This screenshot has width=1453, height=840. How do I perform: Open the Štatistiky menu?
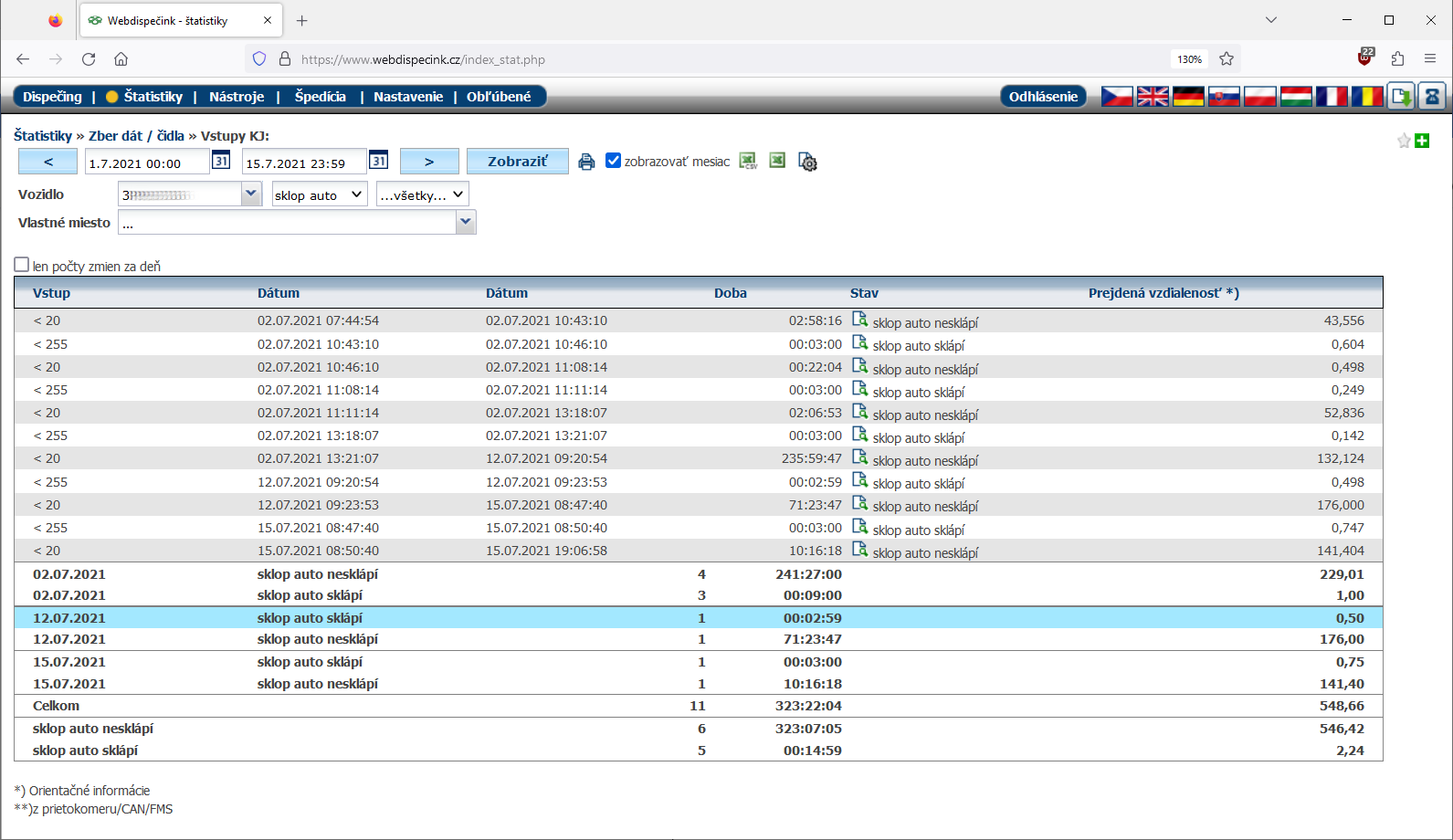click(153, 97)
